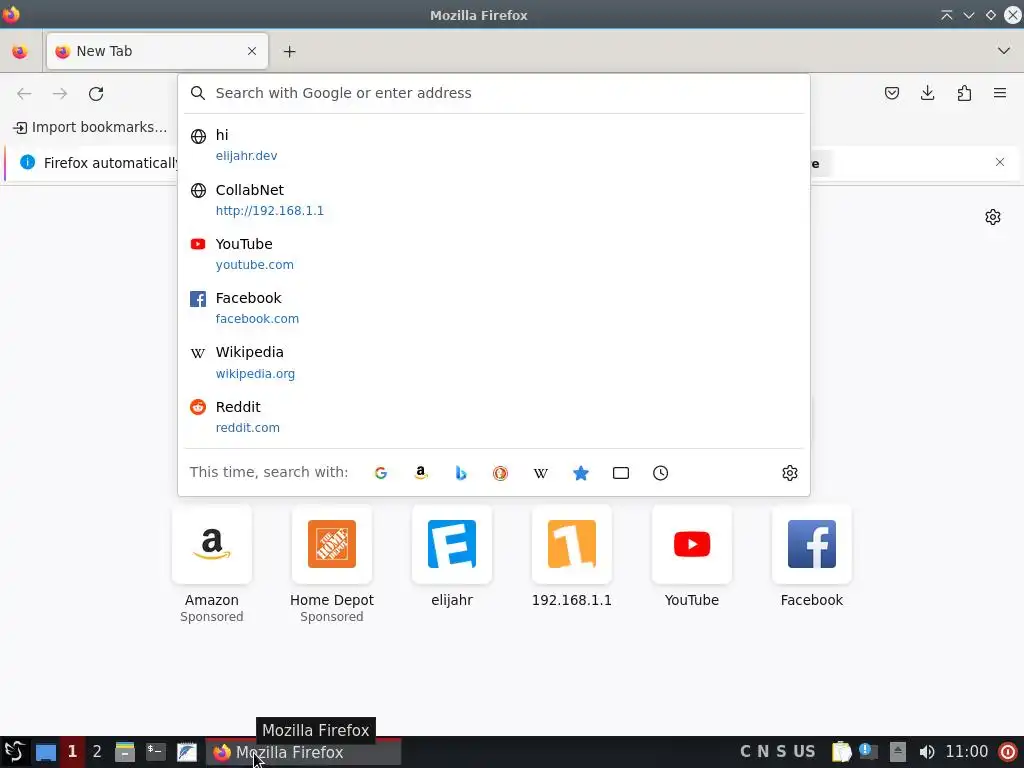Launch the terminal taskbar icon
This screenshot has width=1024, height=768.
[x=155, y=752]
